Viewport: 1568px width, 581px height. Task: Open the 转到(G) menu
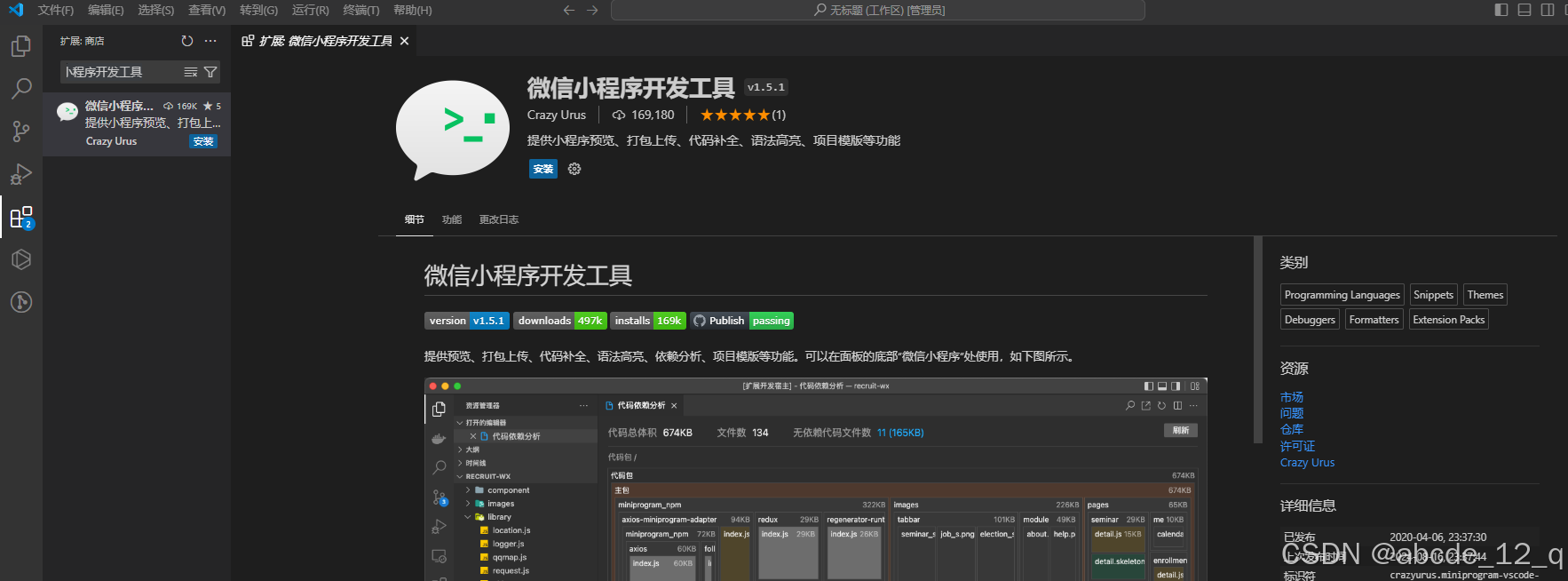pos(258,10)
